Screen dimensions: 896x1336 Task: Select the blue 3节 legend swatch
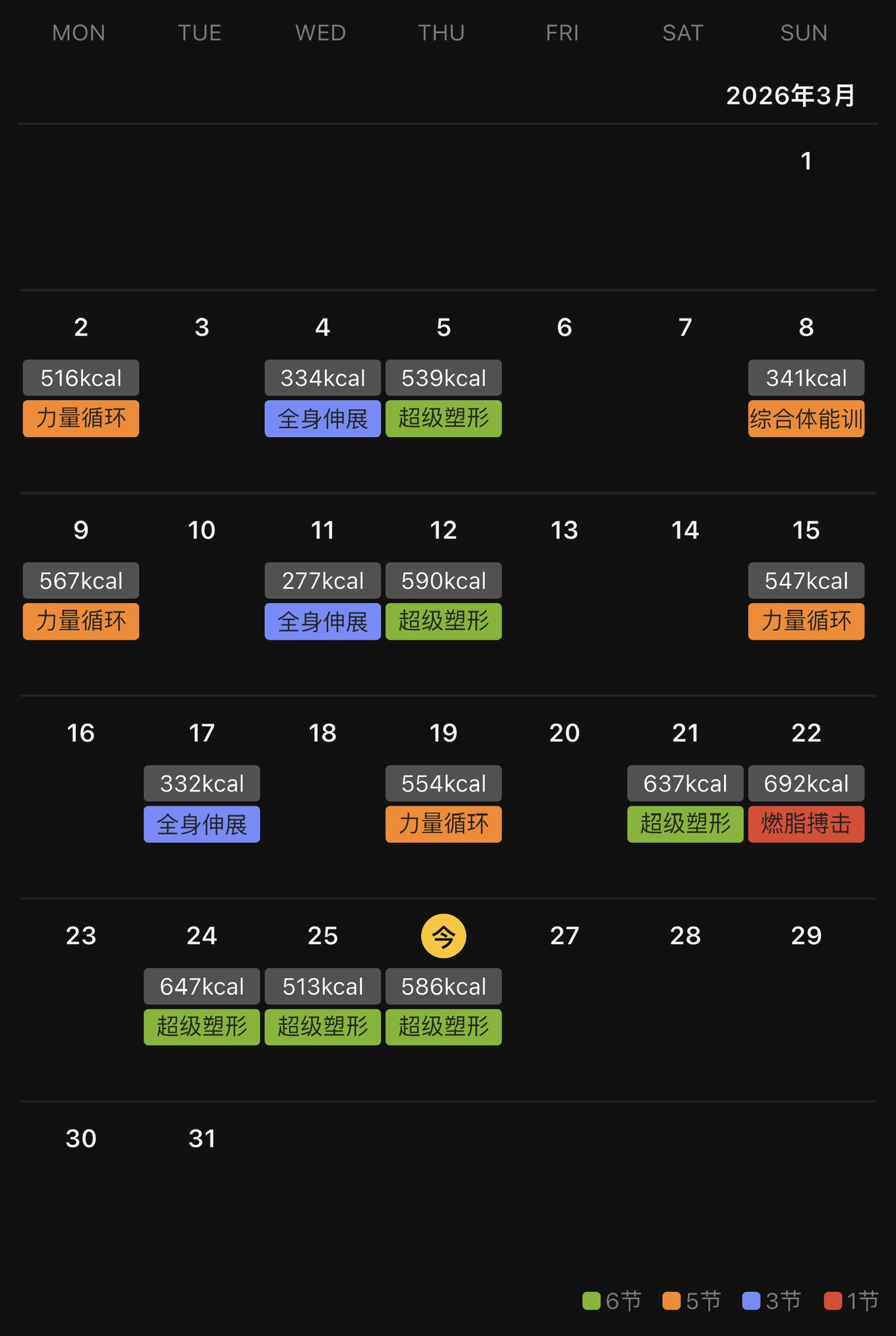tap(751, 1301)
